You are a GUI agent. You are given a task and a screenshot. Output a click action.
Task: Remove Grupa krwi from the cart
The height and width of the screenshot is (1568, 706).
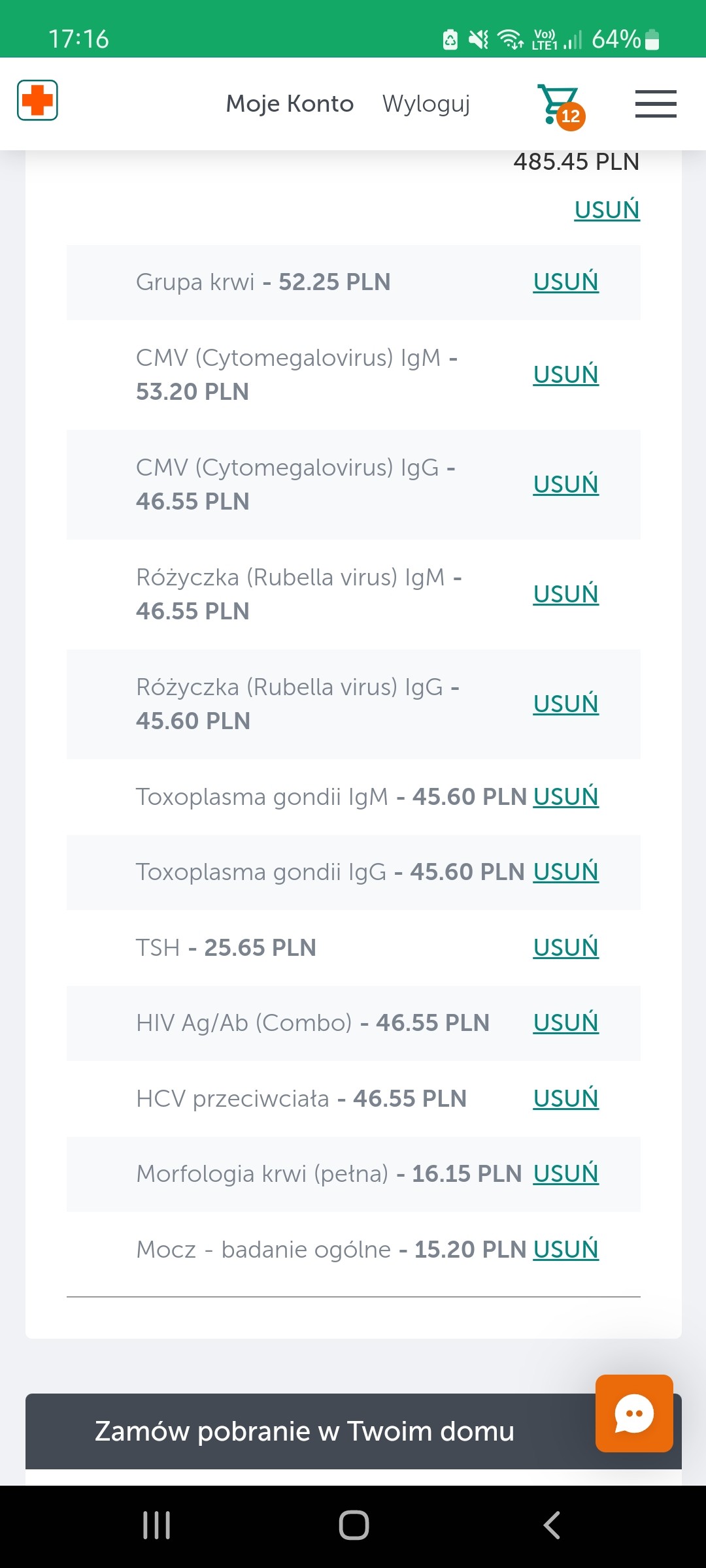(x=565, y=282)
